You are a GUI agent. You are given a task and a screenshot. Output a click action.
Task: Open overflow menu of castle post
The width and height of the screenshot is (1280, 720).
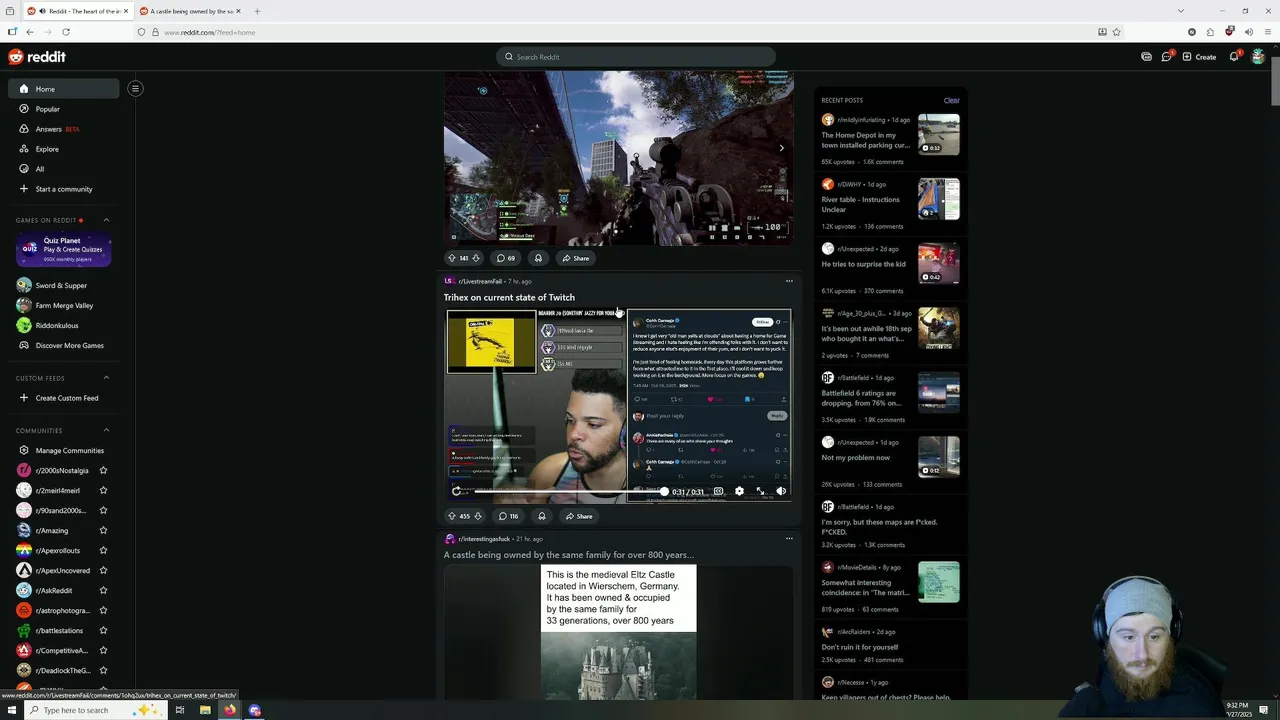[789, 539]
